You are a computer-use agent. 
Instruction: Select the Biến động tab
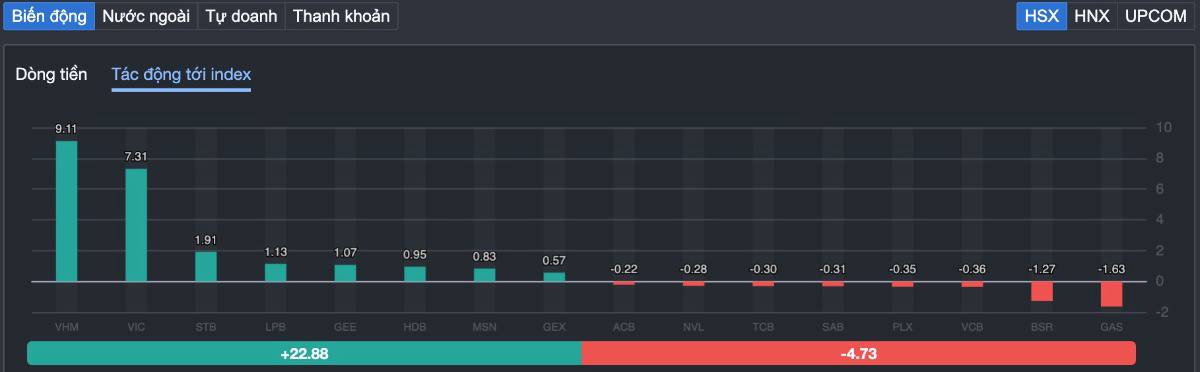(49, 16)
